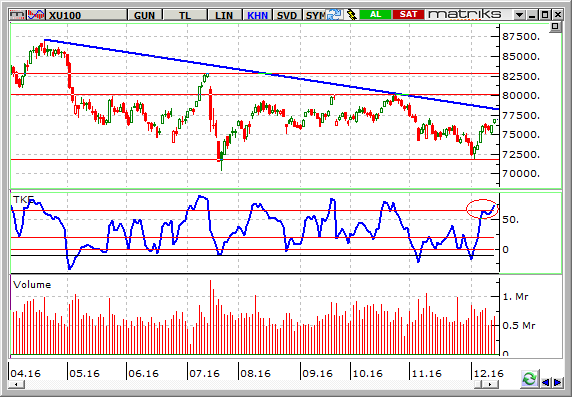Click the 0.5 Mr volume axis label
This screenshot has height=397, width=572.
click(518, 325)
